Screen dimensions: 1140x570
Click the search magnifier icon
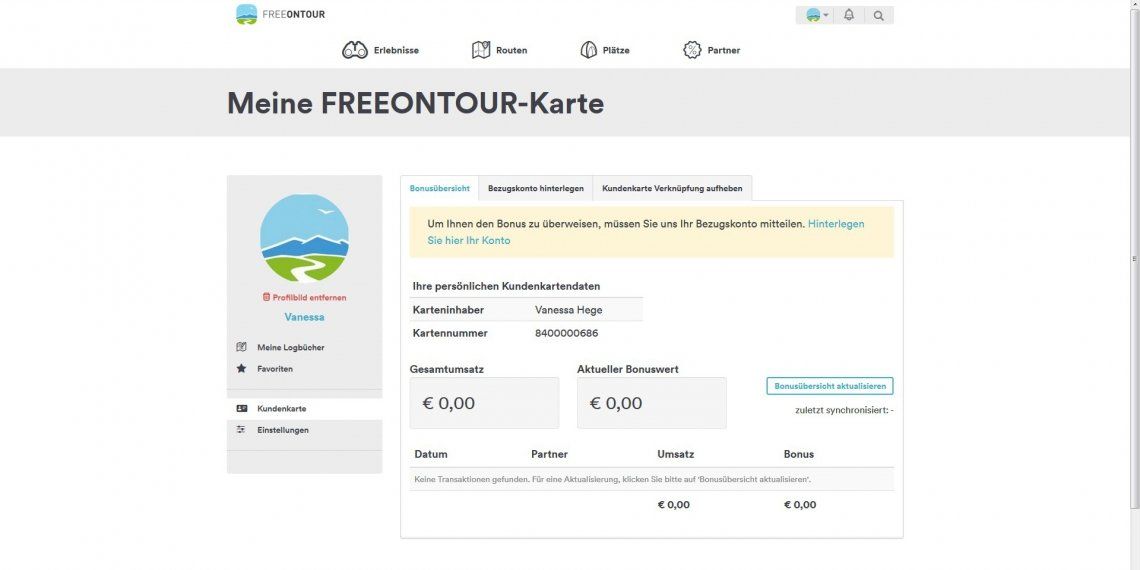[x=879, y=15]
